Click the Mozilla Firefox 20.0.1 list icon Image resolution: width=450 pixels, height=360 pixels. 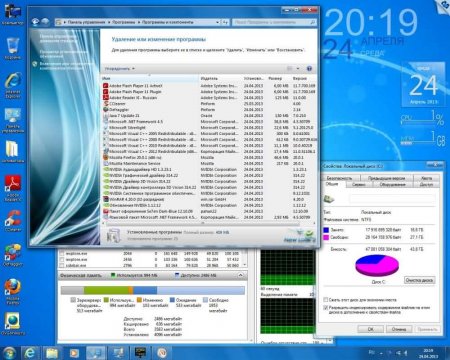point(106,157)
